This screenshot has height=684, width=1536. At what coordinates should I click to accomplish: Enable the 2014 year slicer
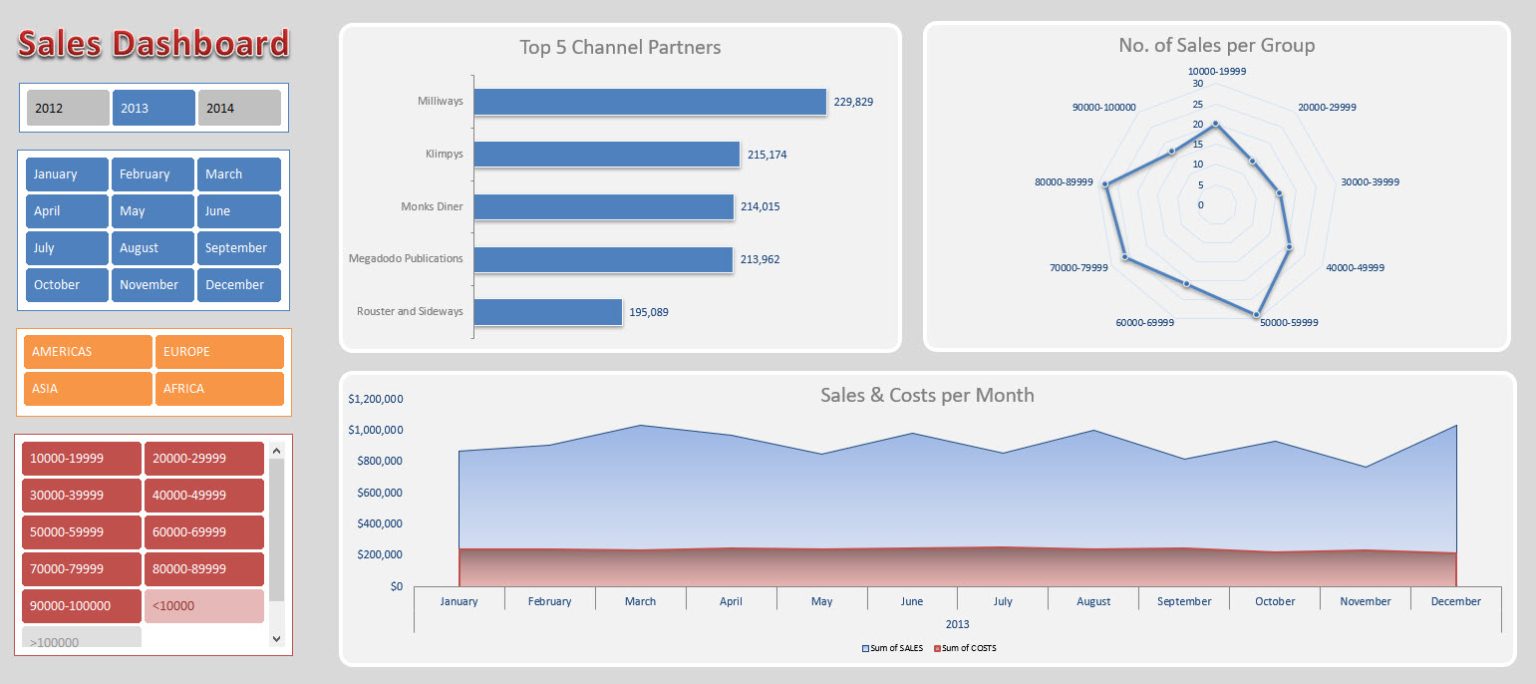(x=239, y=108)
